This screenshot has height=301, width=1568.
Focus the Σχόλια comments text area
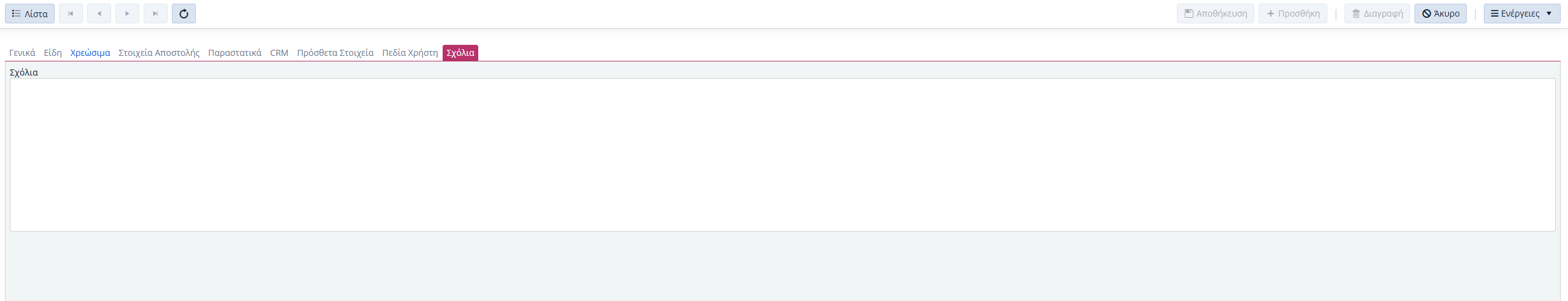[782, 155]
